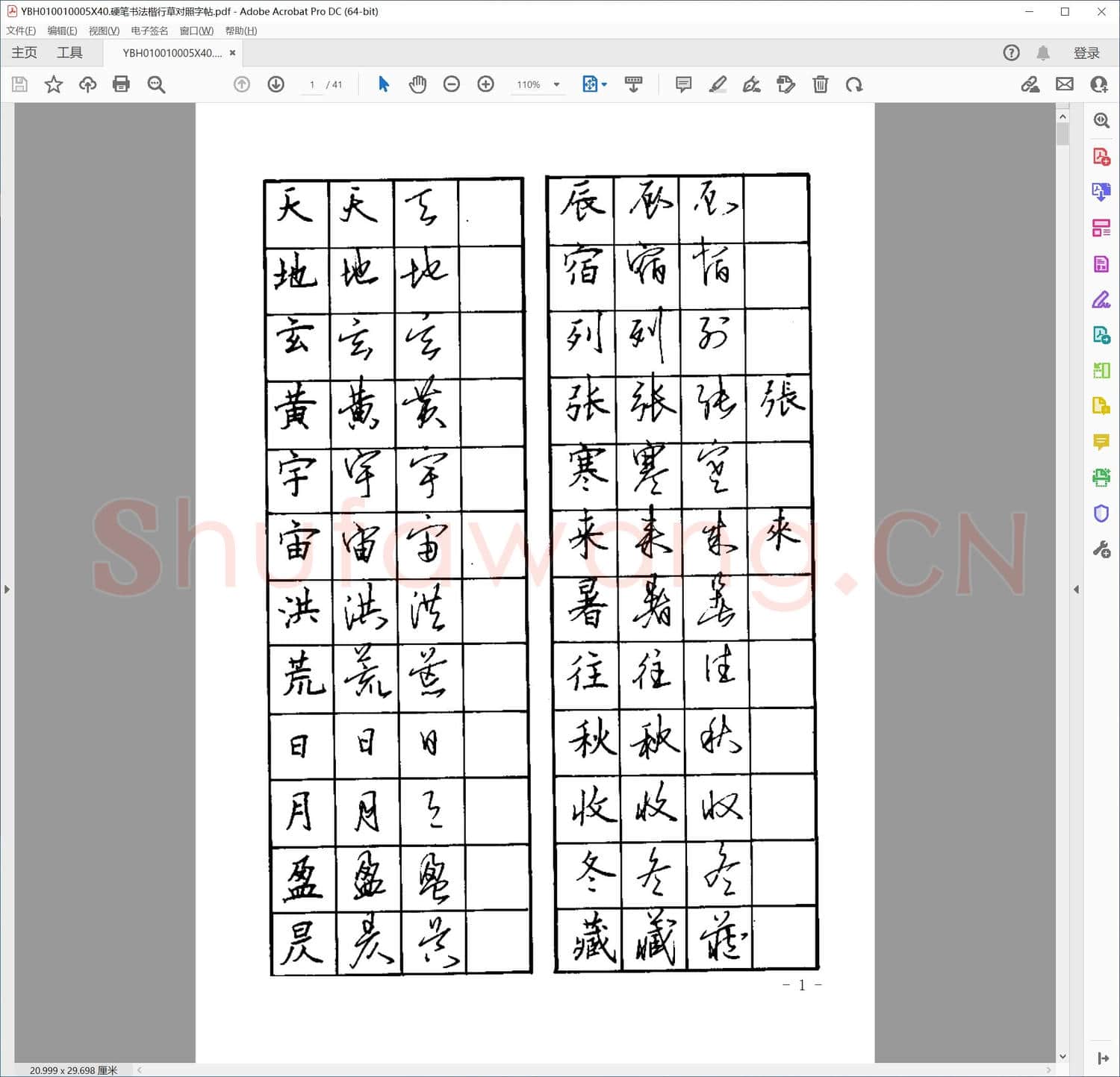
Task: Select the YBH010010005X40 document tab
Action: 172,53
